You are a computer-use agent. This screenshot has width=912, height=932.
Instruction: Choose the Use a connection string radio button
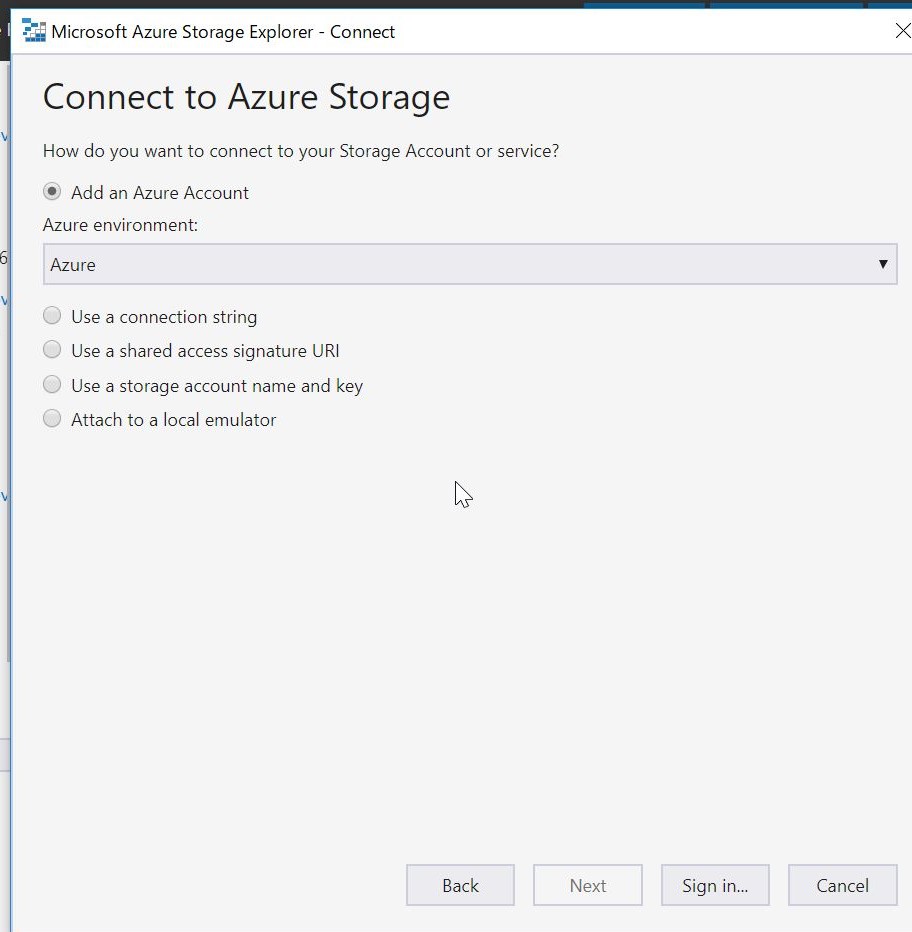click(52, 316)
